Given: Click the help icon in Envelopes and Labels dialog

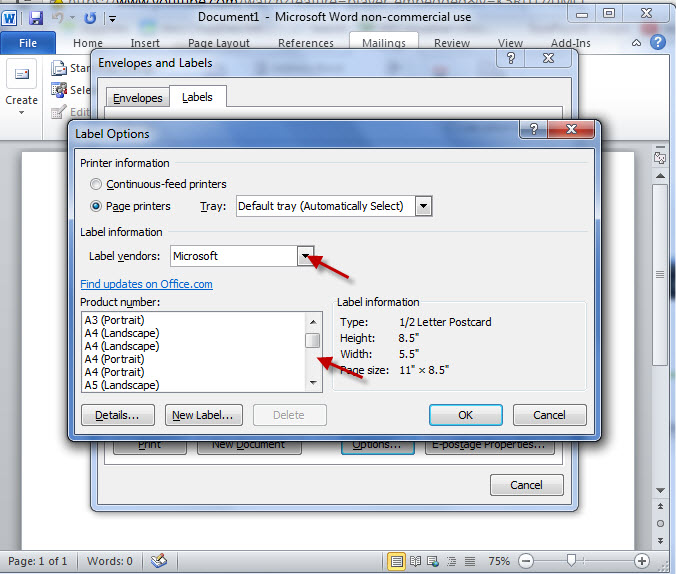Looking at the screenshot, I should coord(511,58).
